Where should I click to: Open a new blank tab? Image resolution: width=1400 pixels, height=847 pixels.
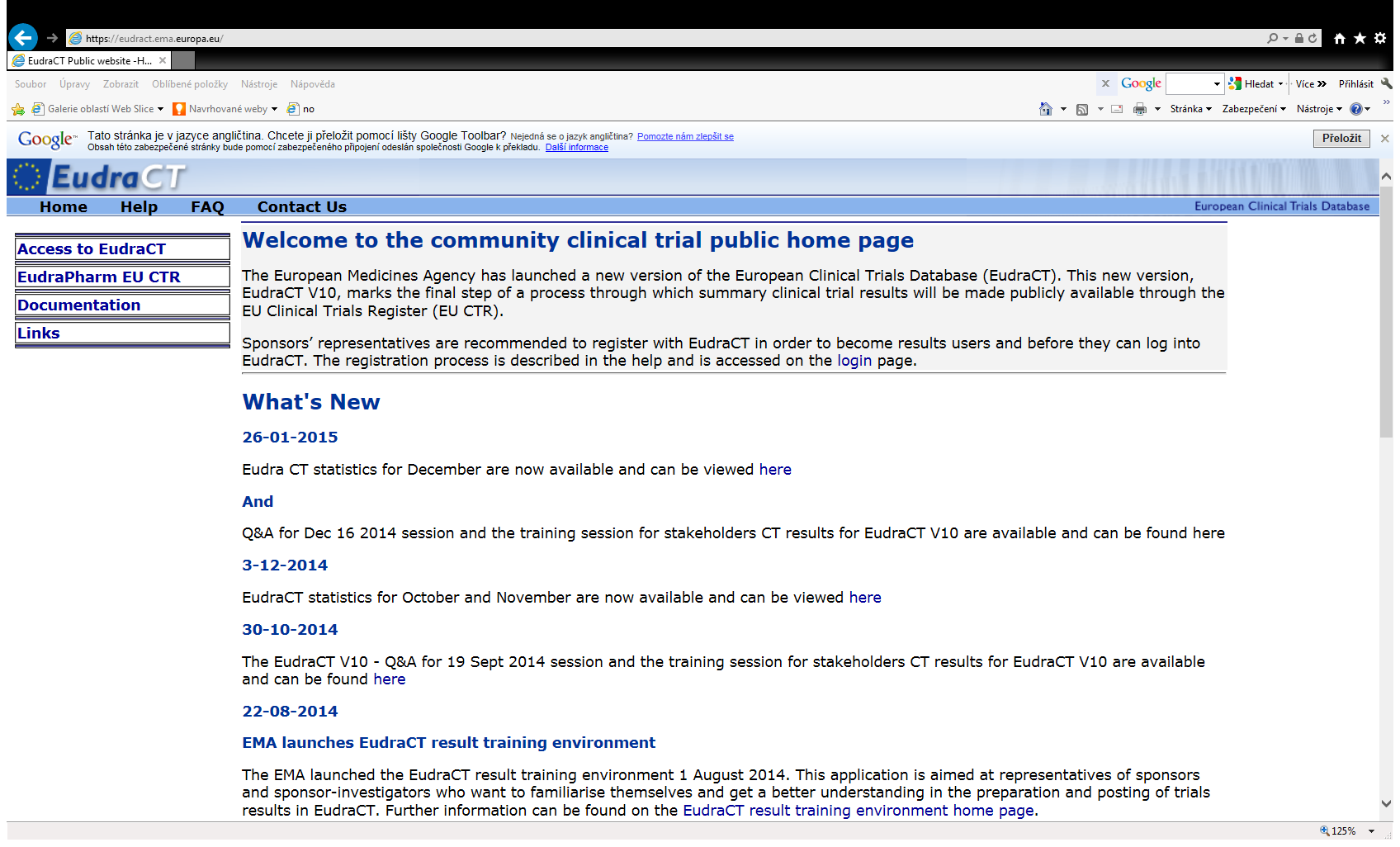click(x=183, y=60)
